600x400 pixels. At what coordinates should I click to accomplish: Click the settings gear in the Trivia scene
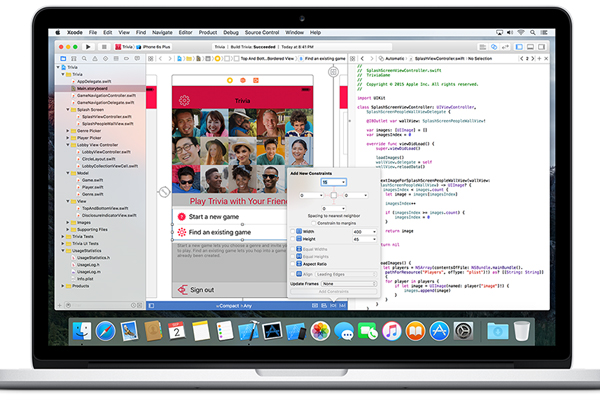pos(184,100)
